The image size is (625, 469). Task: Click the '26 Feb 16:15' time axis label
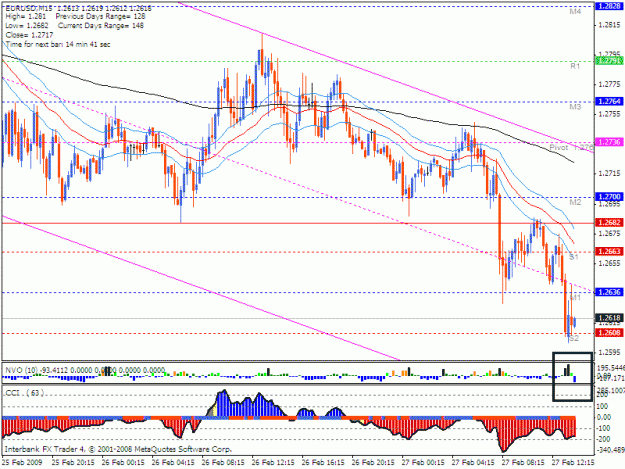pyautogui.click(x=323, y=463)
